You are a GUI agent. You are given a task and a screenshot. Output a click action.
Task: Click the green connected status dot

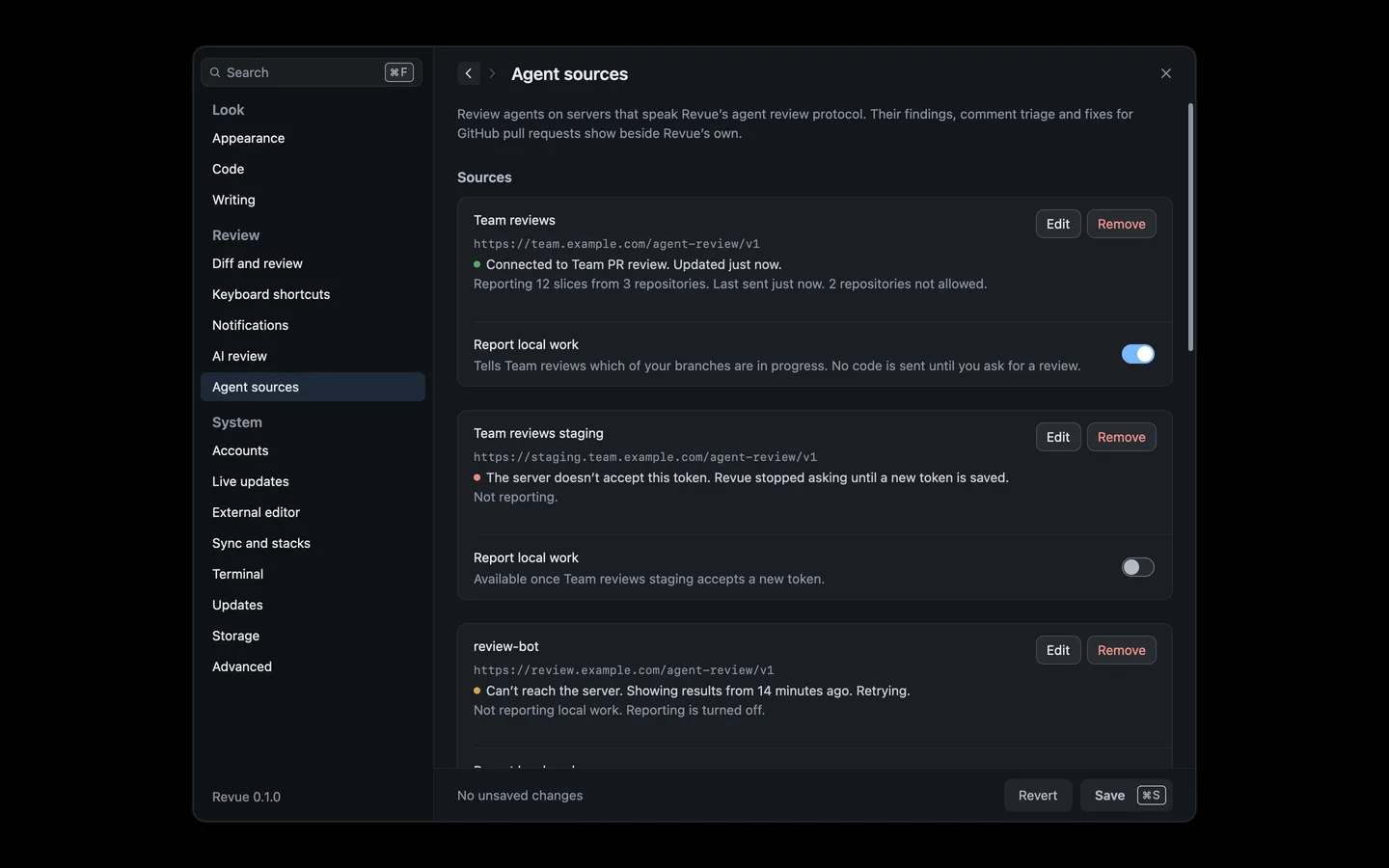[x=477, y=264]
